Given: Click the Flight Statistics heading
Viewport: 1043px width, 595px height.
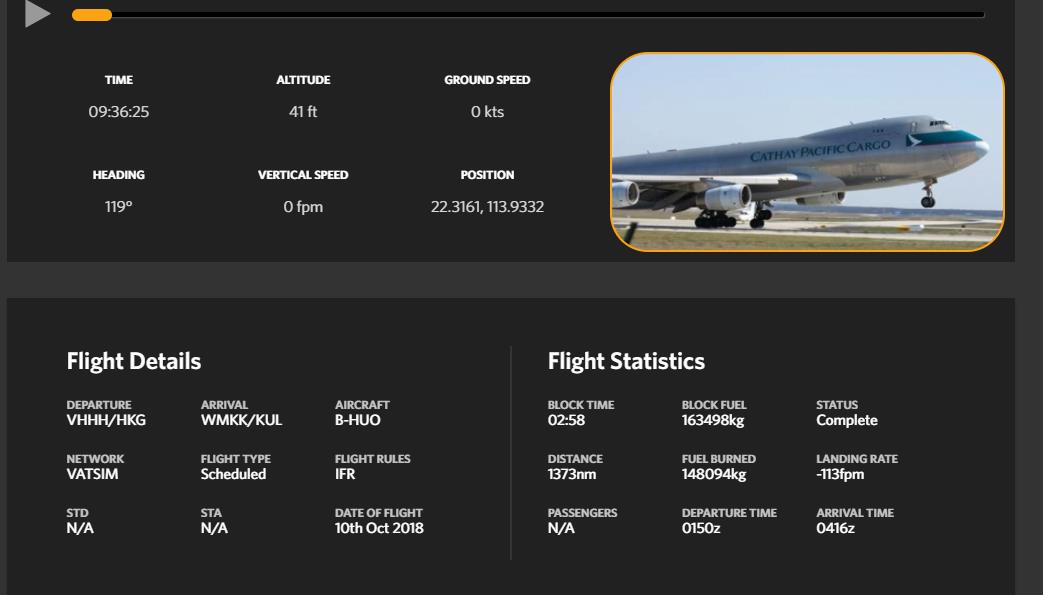Looking at the screenshot, I should pos(626,361).
